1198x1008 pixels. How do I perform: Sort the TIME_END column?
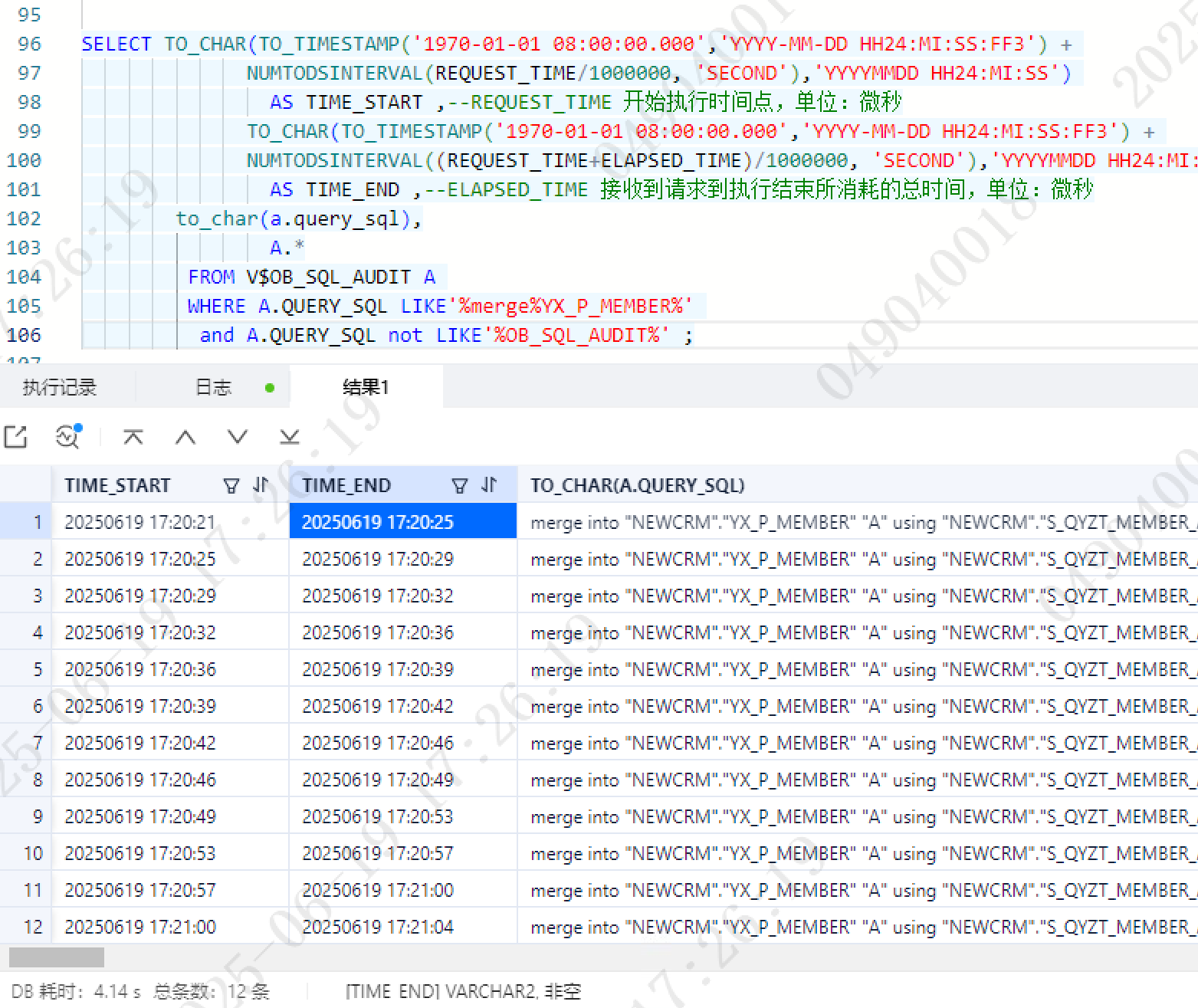pos(489,484)
